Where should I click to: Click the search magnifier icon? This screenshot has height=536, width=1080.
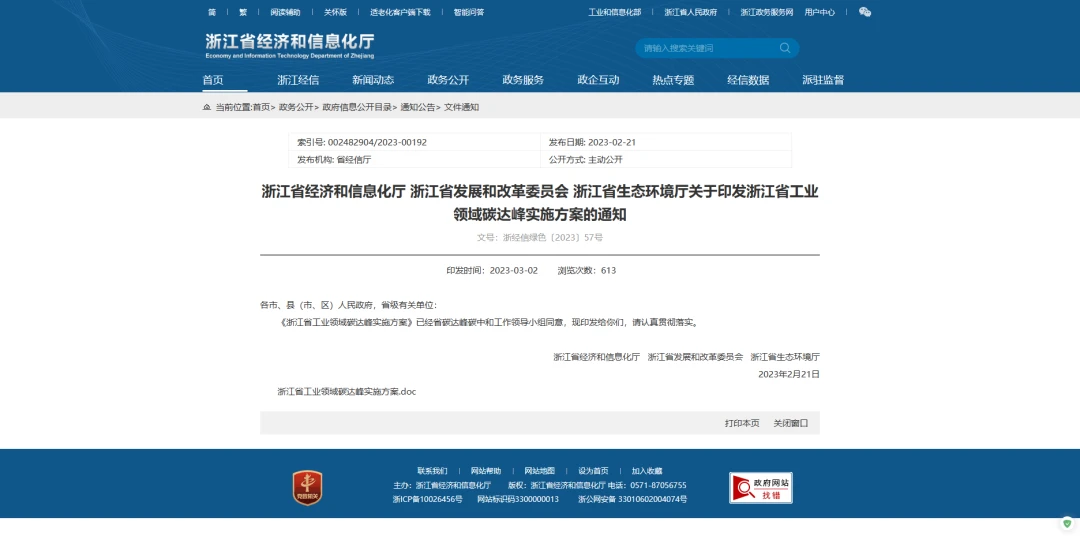click(x=785, y=48)
